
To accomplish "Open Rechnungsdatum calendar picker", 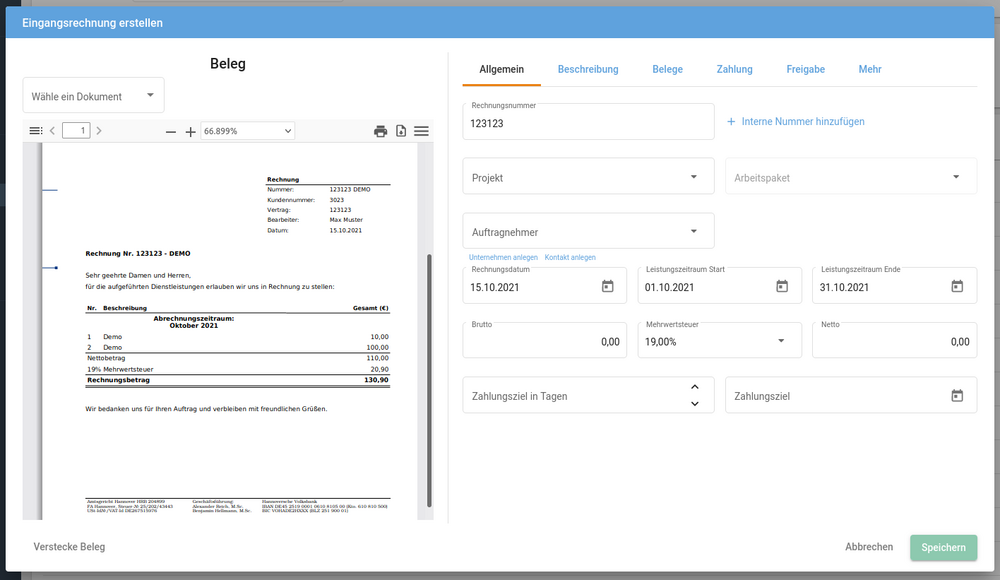I will coord(607,287).
